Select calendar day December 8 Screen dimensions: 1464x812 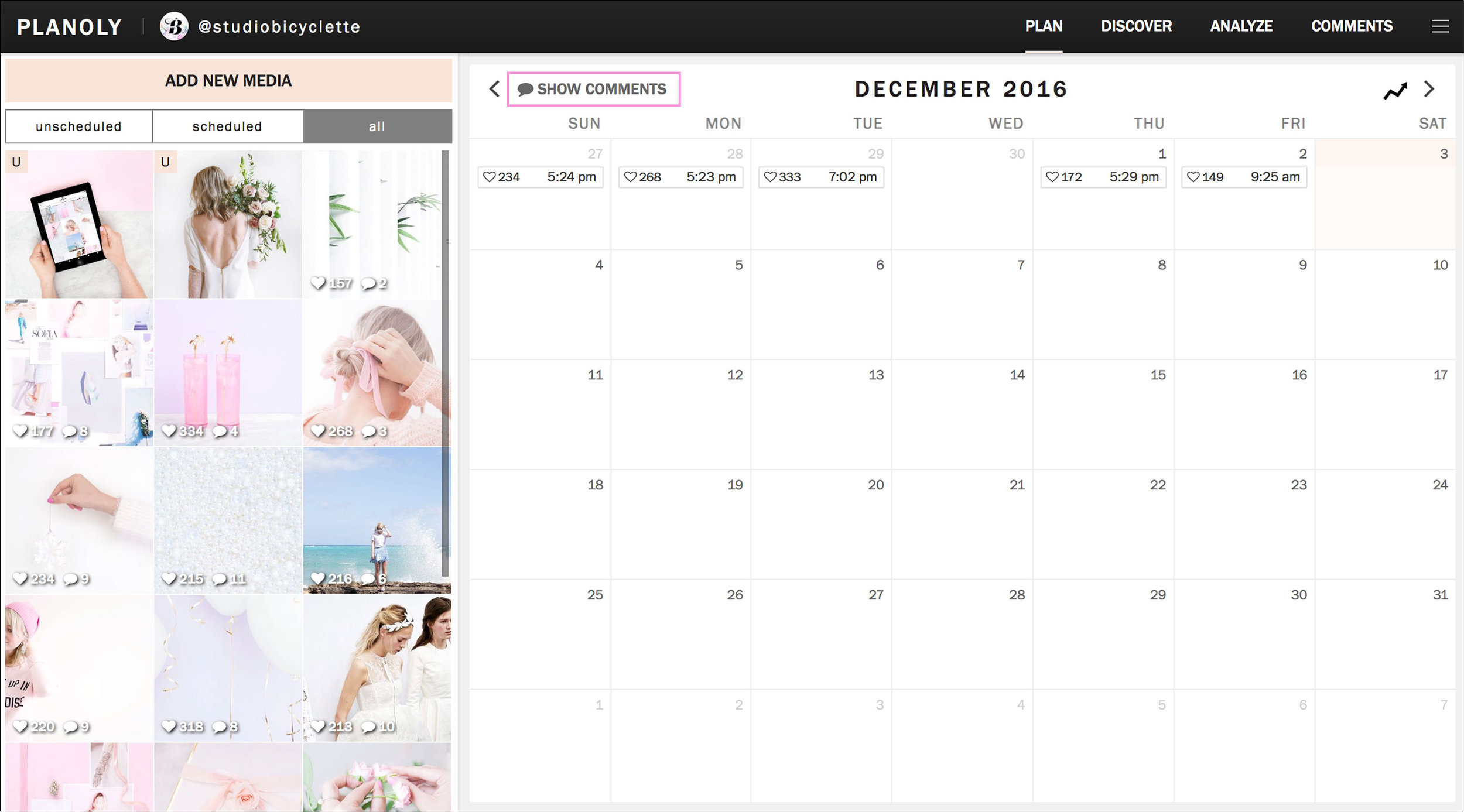pos(1103,304)
